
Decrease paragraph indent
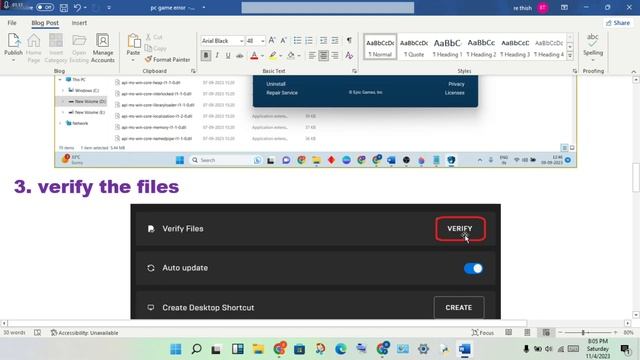(x=323, y=40)
